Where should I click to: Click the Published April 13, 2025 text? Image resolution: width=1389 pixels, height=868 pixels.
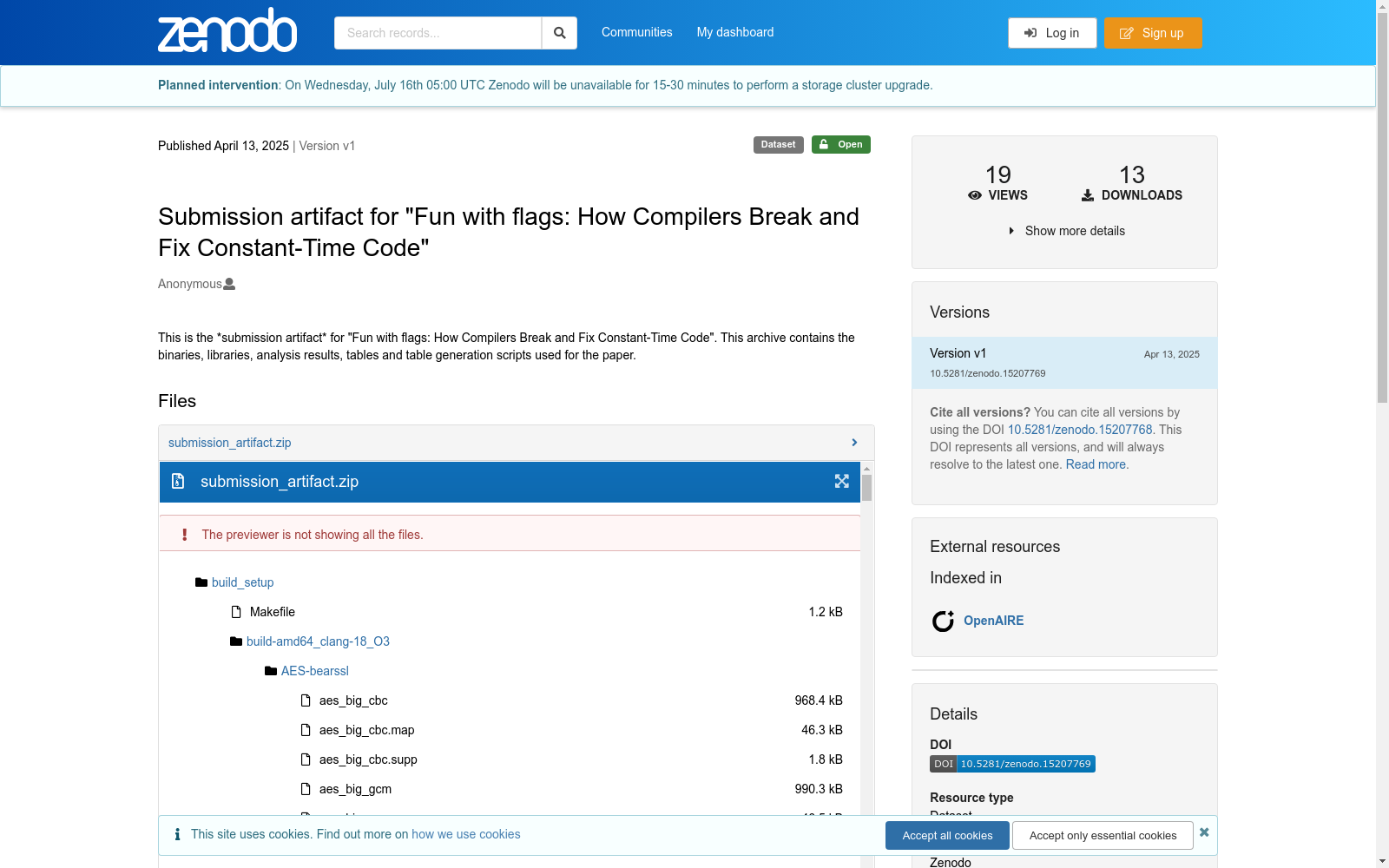point(223,146)
